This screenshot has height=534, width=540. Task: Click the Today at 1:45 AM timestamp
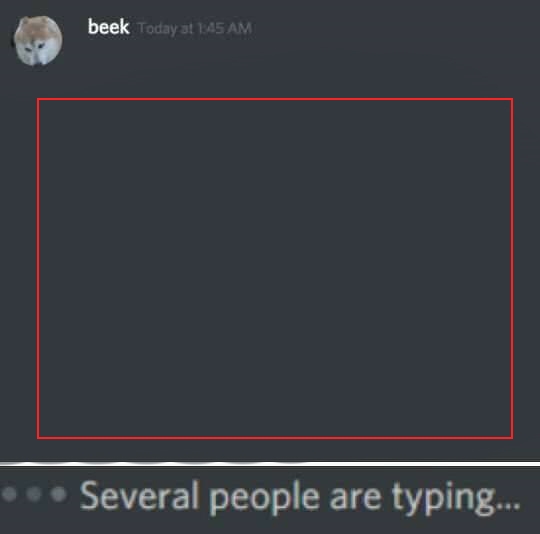point(195,28)
